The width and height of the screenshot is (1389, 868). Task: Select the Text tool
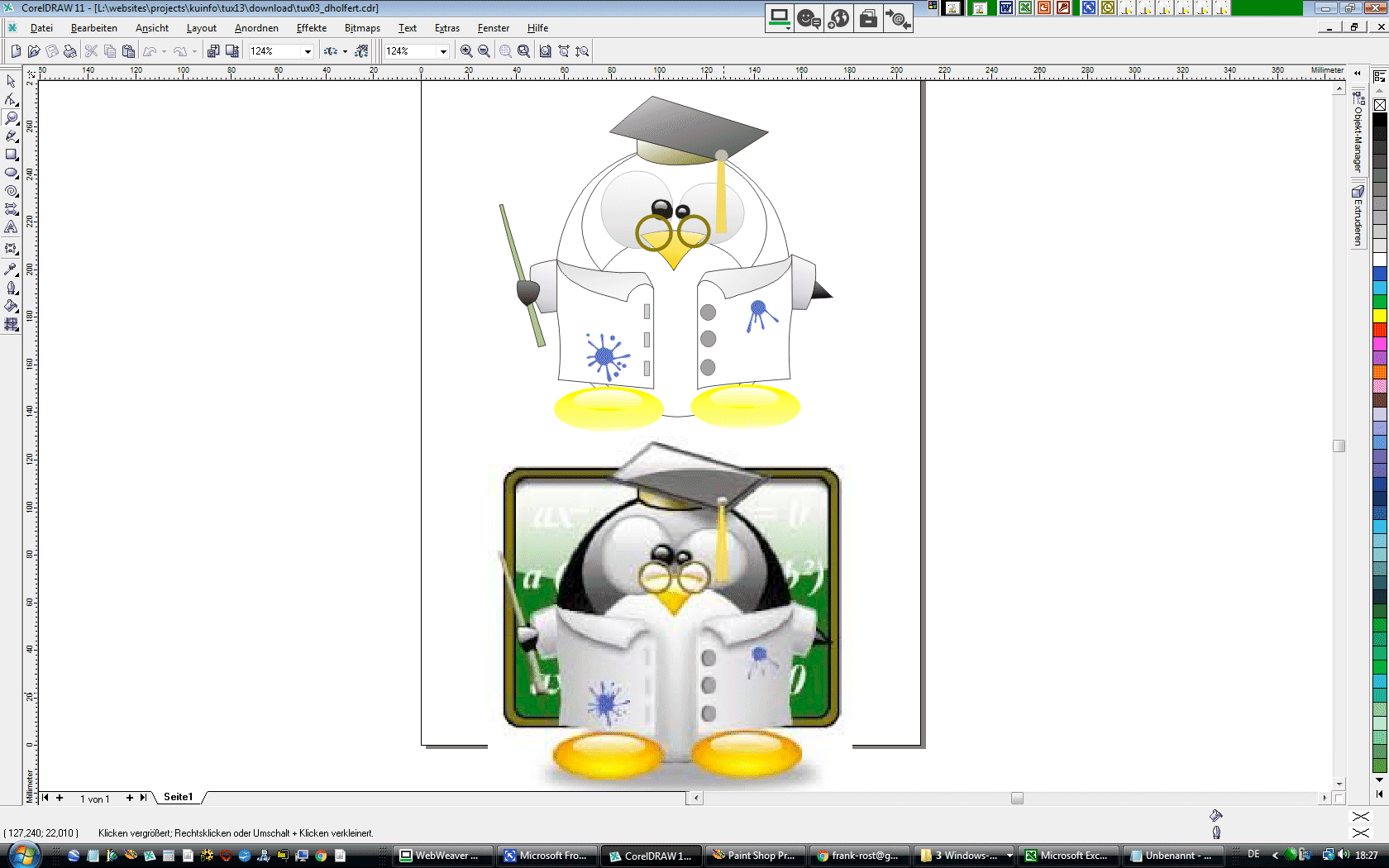[x=11, y=227]
